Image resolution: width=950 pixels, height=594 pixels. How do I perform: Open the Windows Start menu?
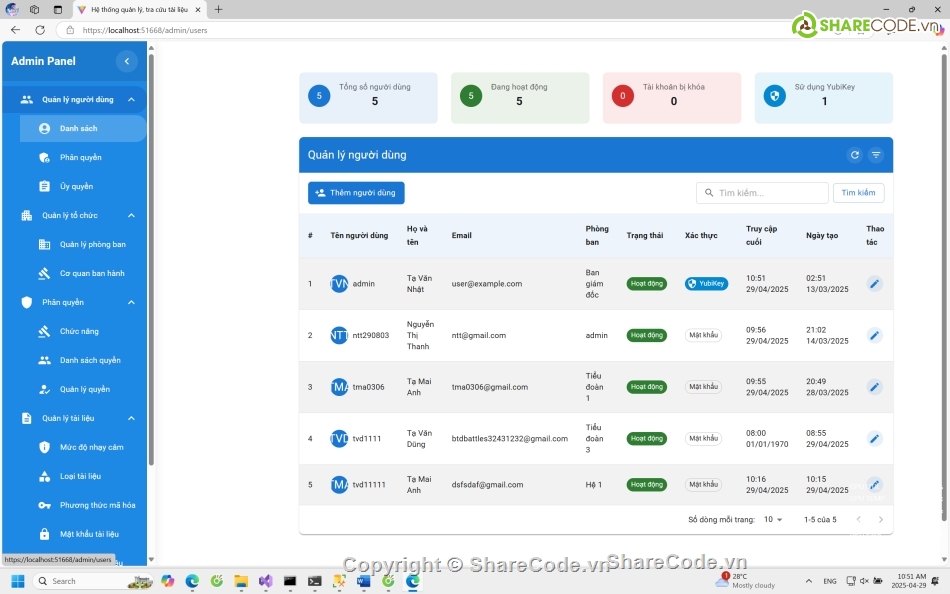18,581
